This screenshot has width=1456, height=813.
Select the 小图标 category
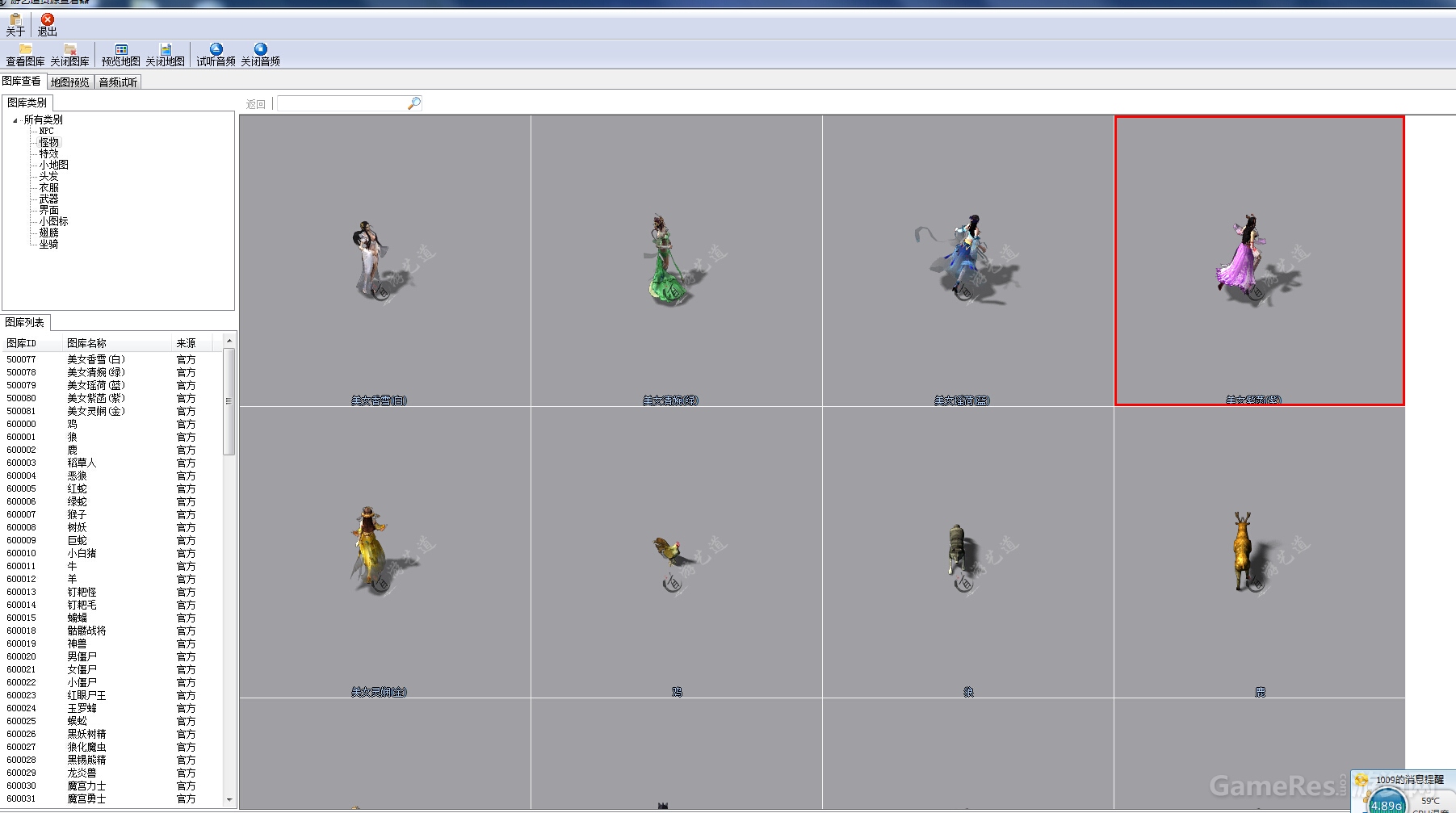[x=54, y=221]
